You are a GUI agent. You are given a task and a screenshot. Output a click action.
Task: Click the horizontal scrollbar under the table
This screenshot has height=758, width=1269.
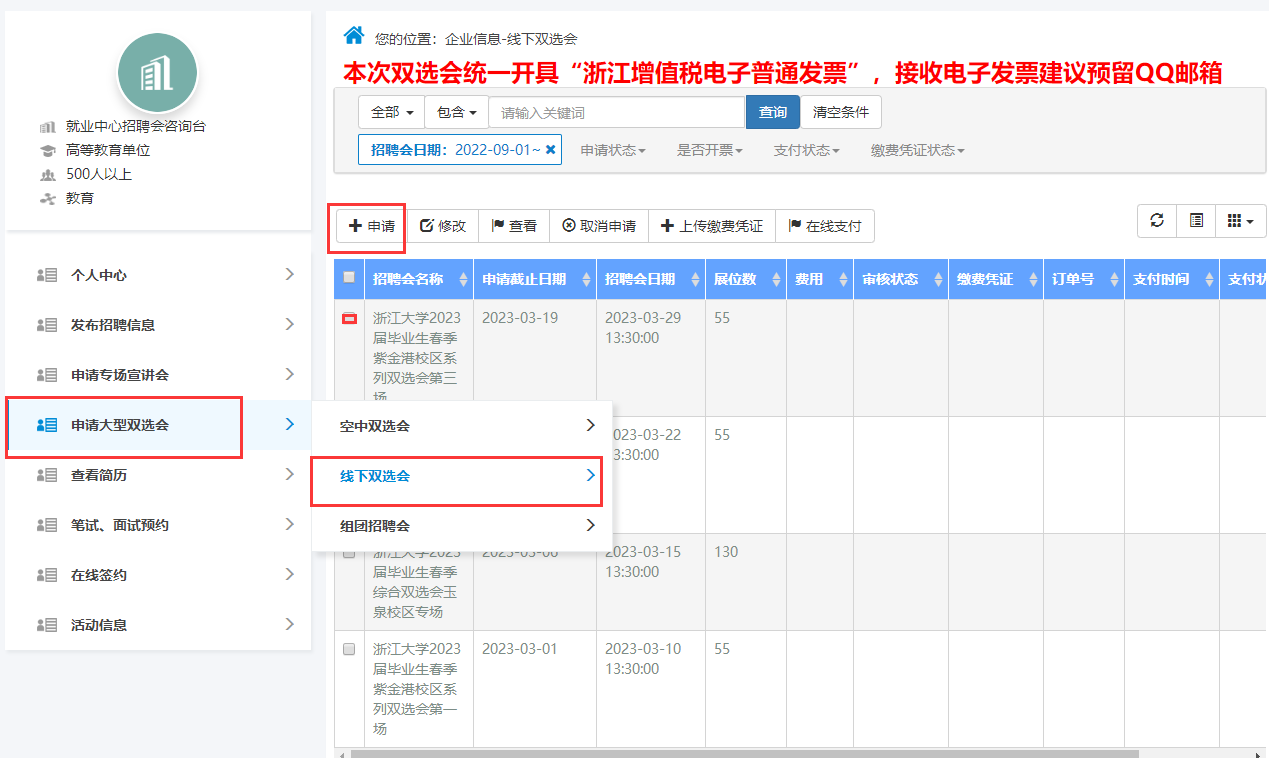(740, 753)
